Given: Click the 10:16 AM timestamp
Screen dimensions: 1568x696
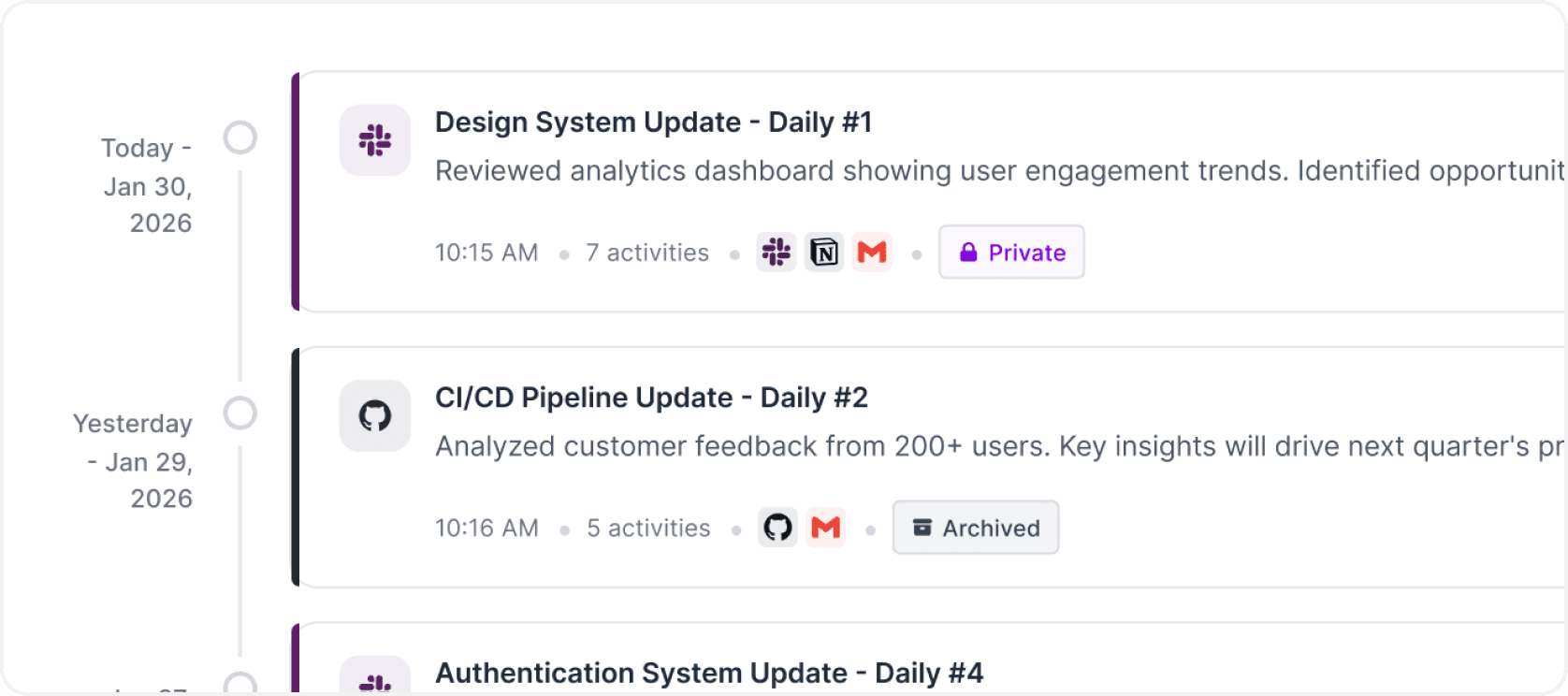Looking at the screenshot, I should (486, 528).
